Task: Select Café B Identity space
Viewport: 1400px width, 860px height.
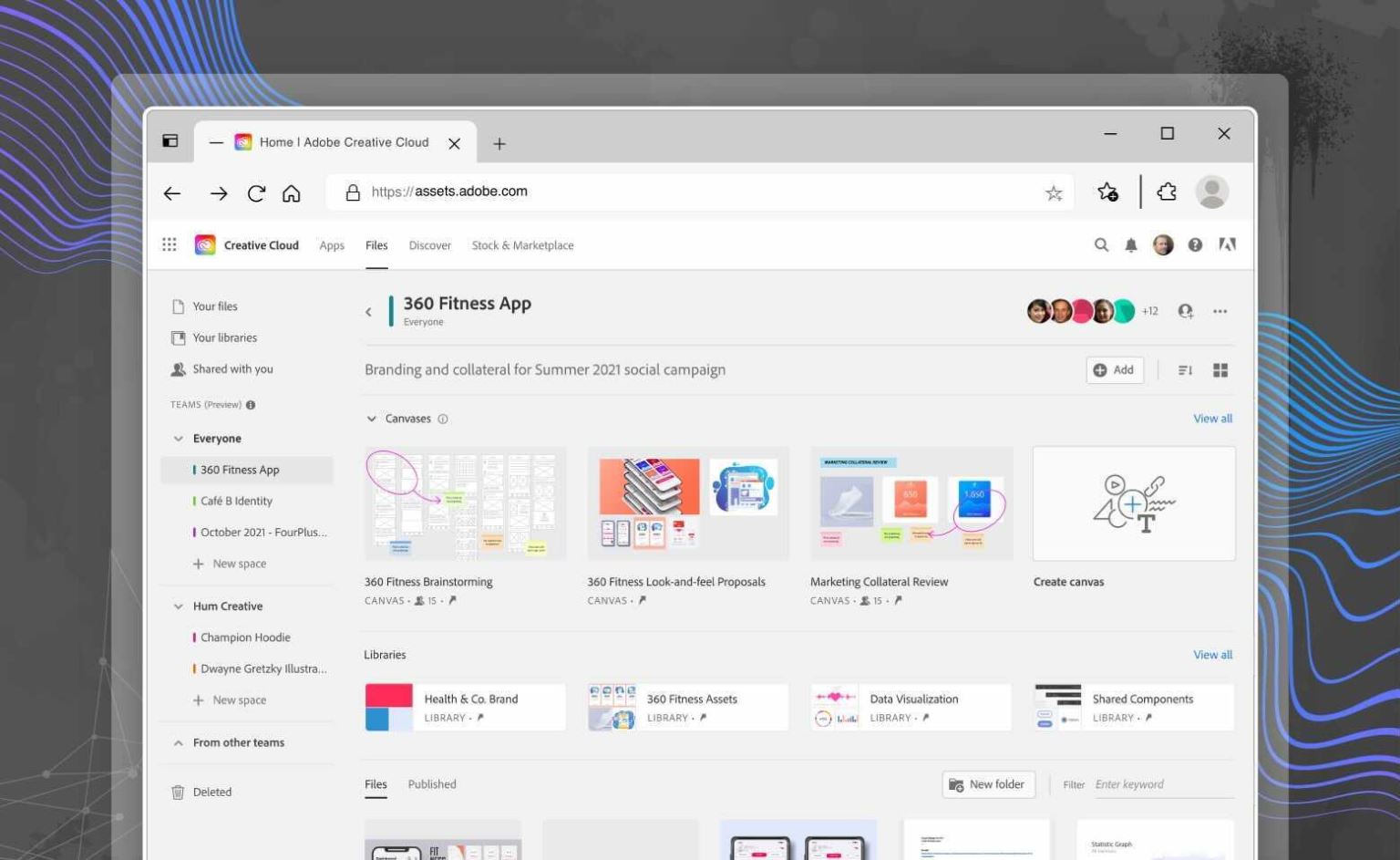Action: tap(236, 502)
